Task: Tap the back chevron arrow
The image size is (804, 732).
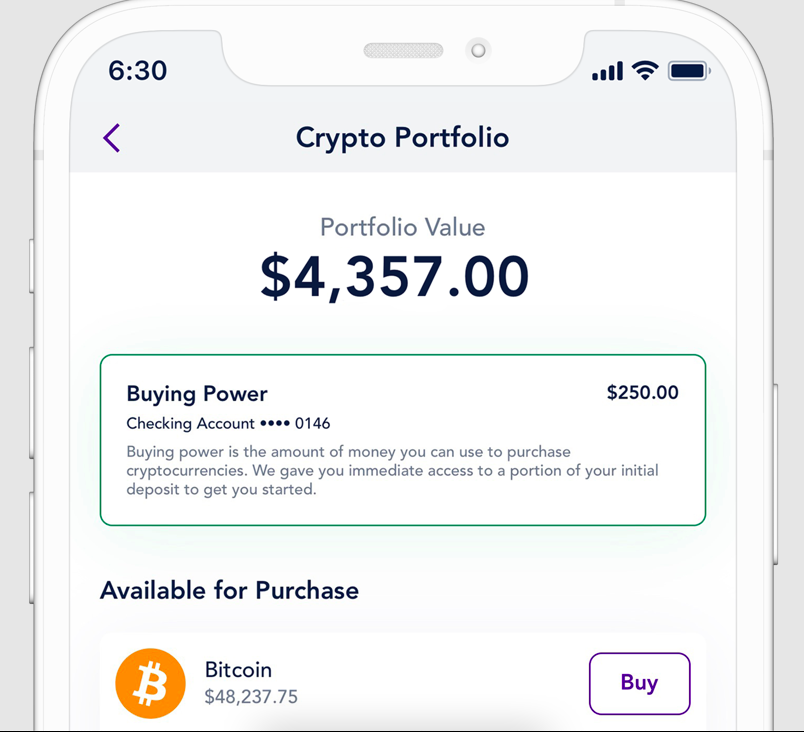Action: [x=112, y=137]
